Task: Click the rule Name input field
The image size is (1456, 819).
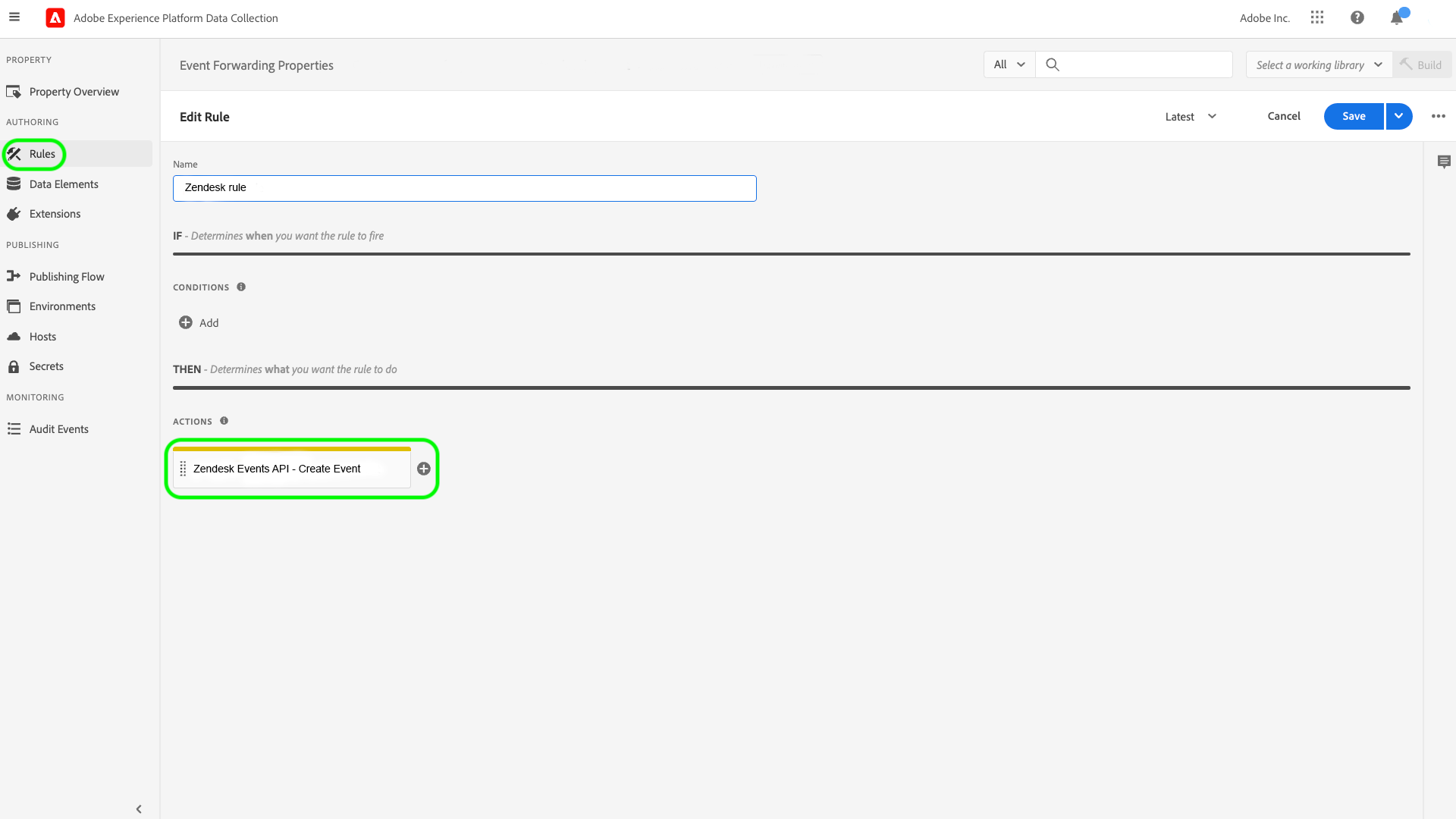Action: point(464,188)
